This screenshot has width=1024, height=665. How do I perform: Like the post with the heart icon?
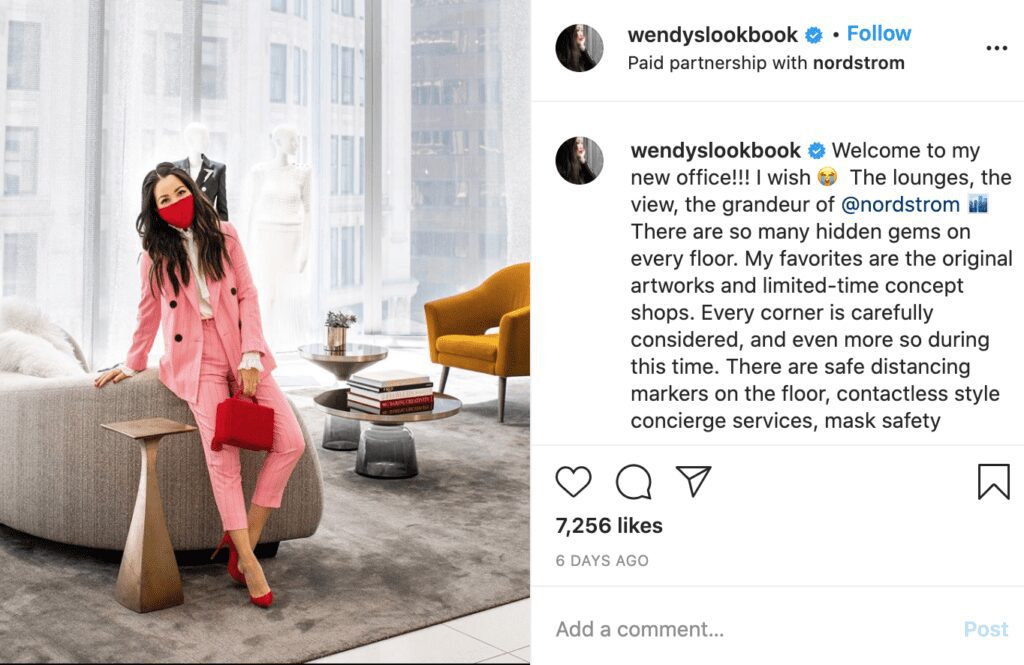click(573, 482)
